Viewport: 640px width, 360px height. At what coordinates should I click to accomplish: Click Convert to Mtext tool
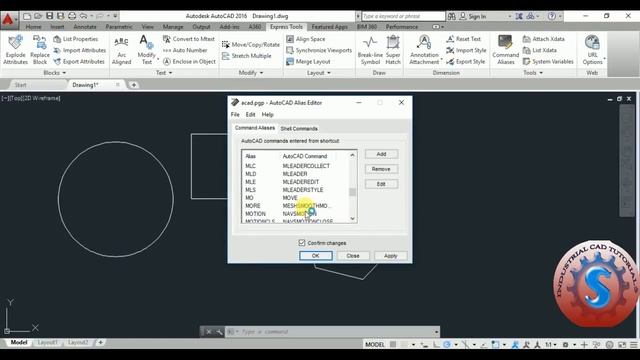tap(189, 39)
